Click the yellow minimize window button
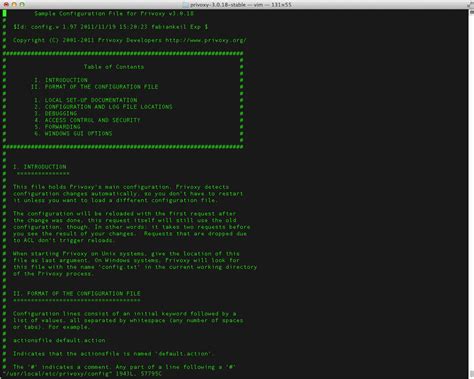 pyautogui.click(x=14, y=5)
